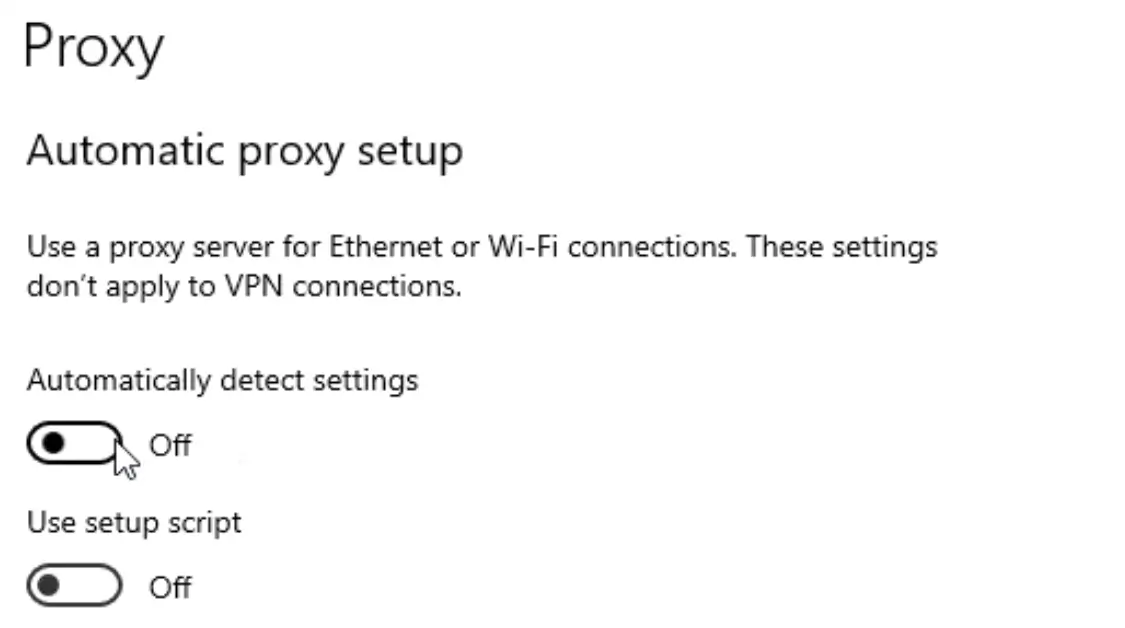The height and width of the screenshot is (628, 1125).
Task: Click the proxy server description text
Action: (x=480, y=246)
